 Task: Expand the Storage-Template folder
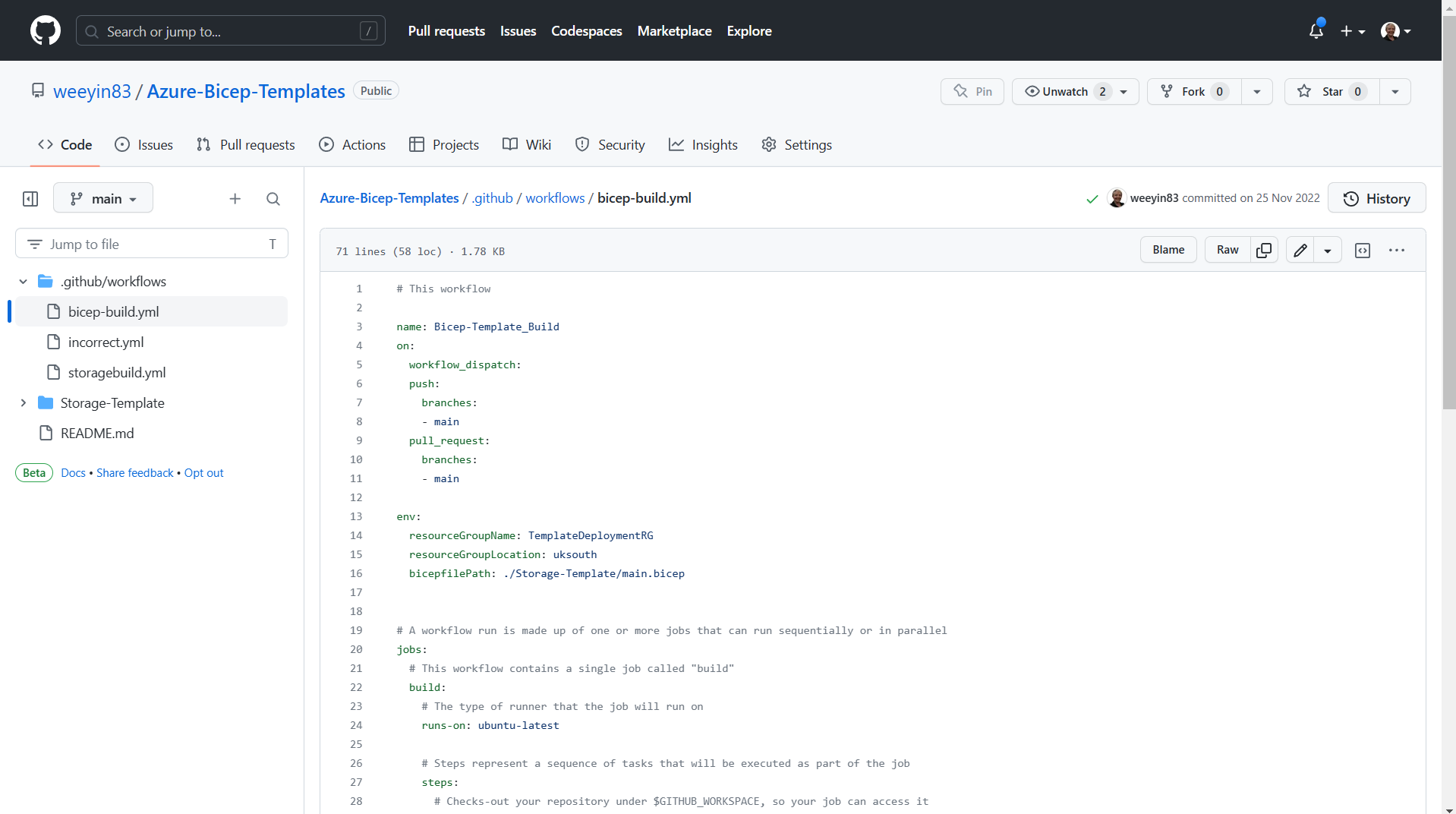pos(23,402)
